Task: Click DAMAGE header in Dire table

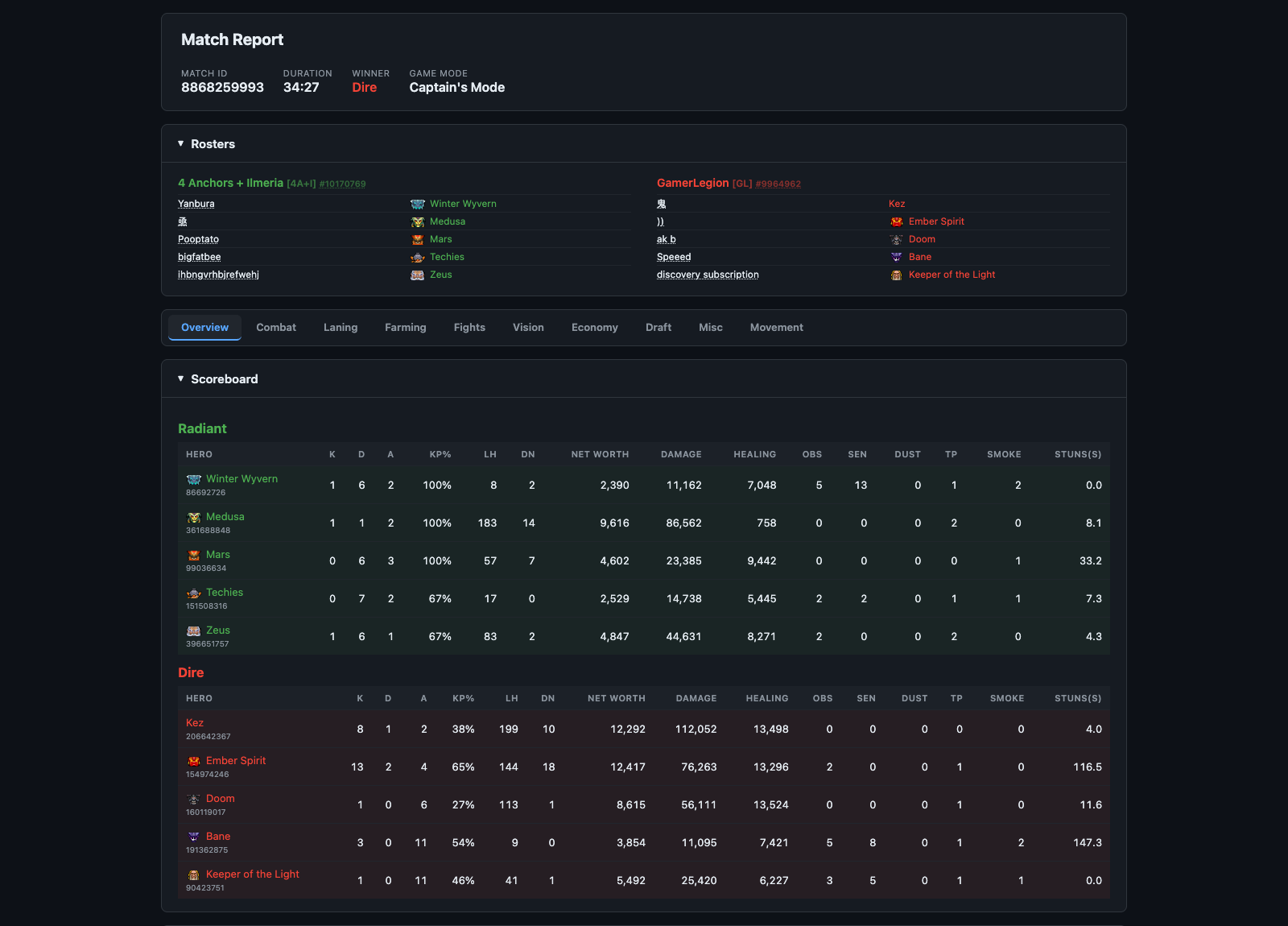Action: 696,699
